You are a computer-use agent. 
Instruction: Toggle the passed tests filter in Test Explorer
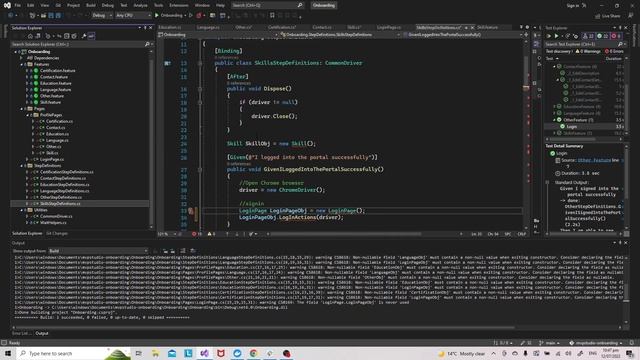[x=602, y=36]
